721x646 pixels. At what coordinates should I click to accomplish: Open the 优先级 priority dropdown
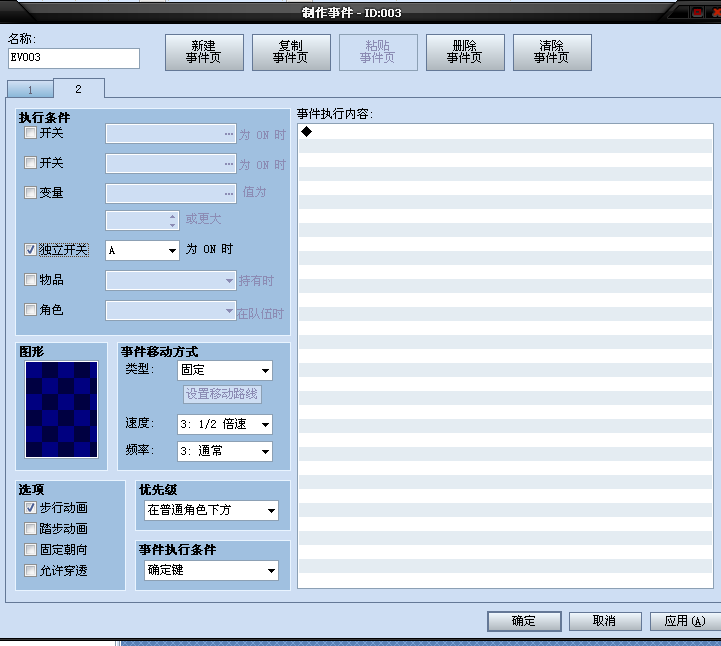point(211,510)
